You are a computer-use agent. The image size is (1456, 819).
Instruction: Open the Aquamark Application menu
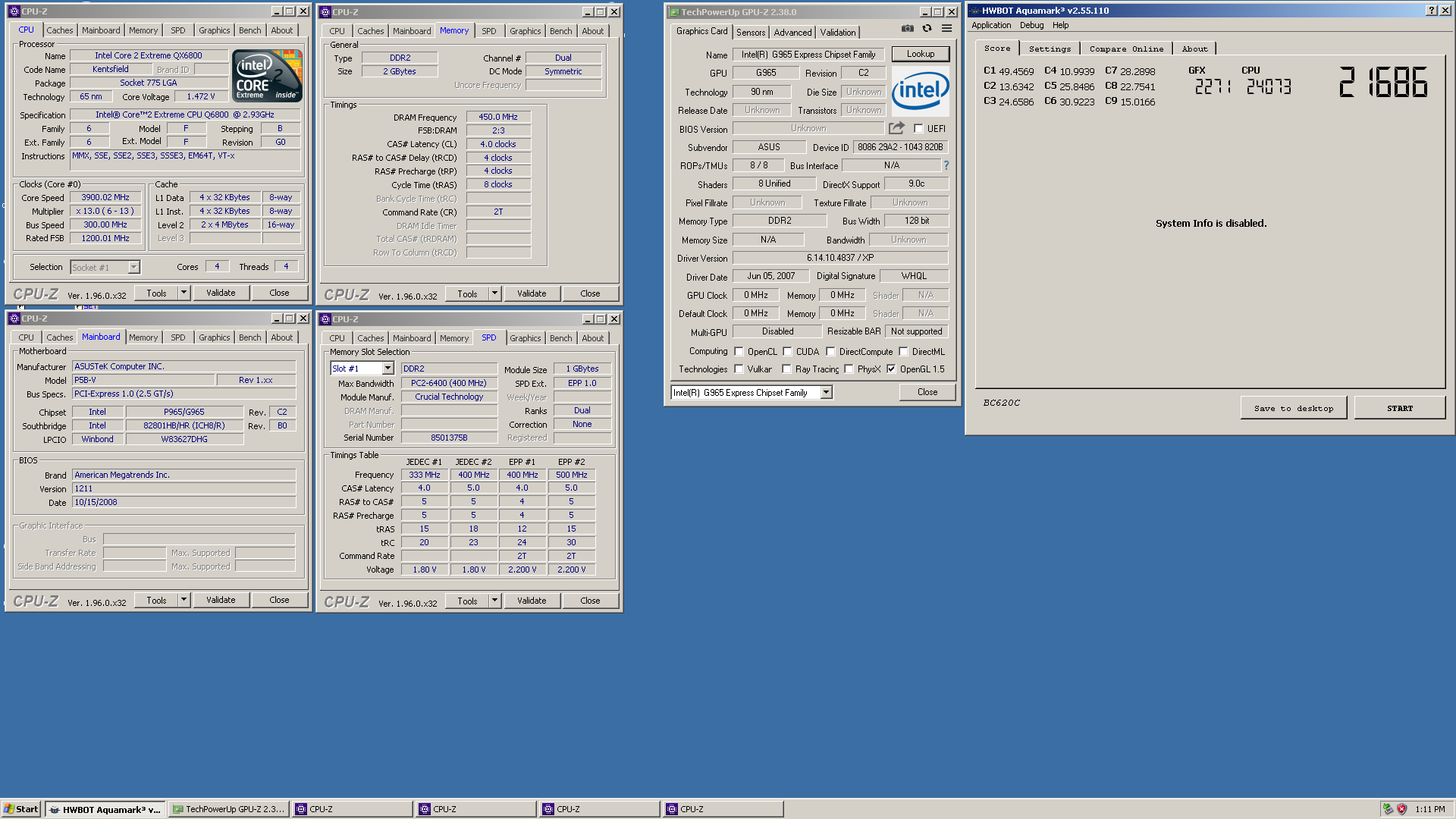pyautogui.click(x=991, y=25)
